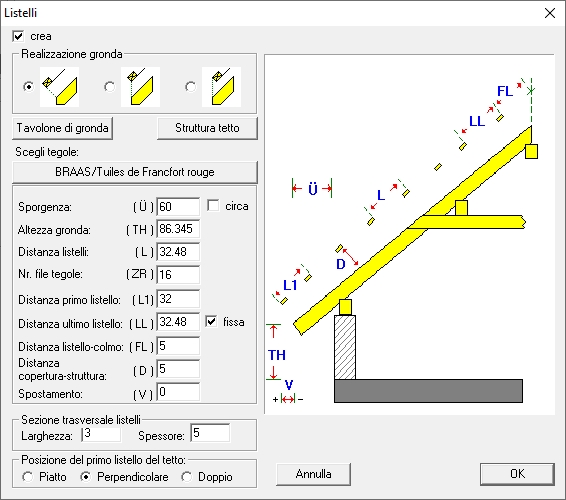Open the Struttura tetto button
This screenshot has width=566, height=500.
coord(207,128)
